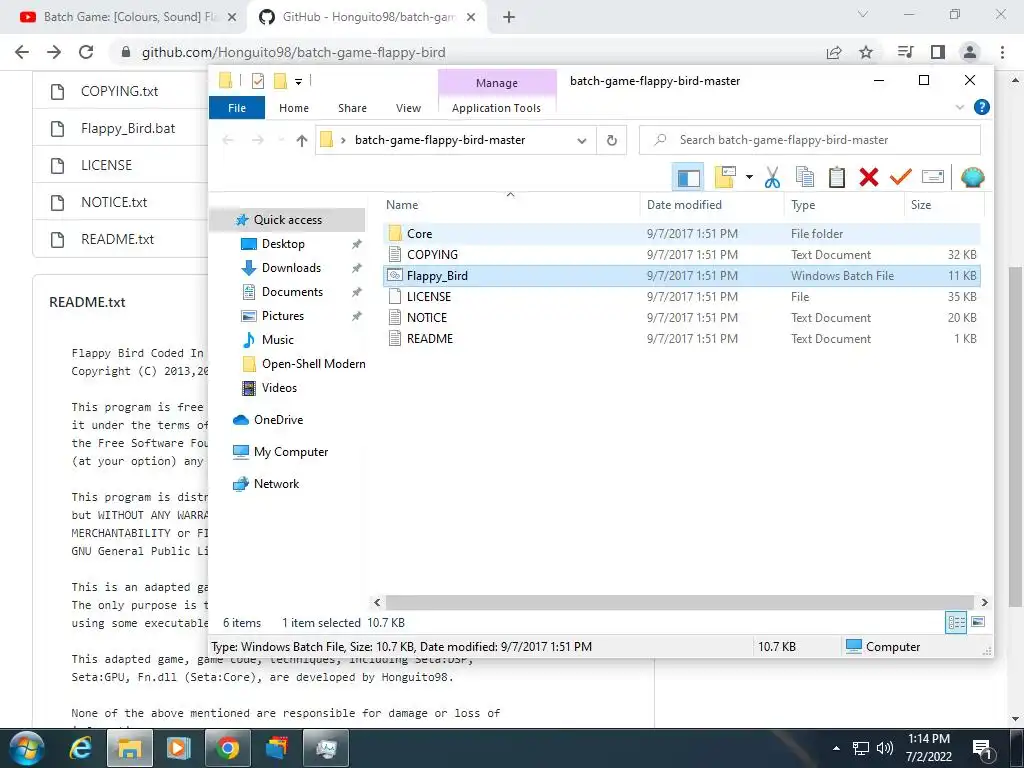Select My Computer in navigation pane

coord(291,452)
